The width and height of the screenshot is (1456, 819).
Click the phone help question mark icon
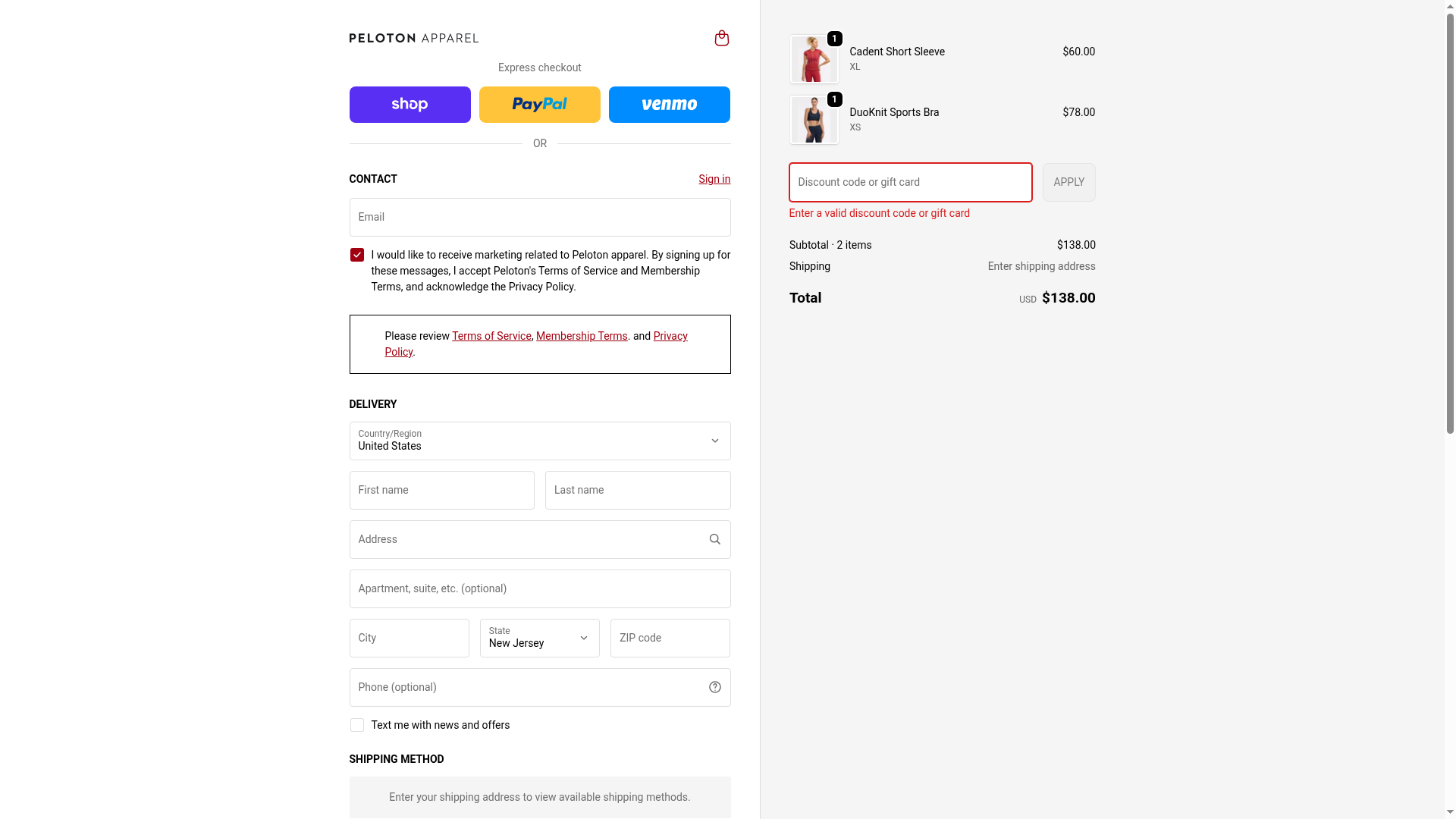pyautogui.click(x=714, y=687)
